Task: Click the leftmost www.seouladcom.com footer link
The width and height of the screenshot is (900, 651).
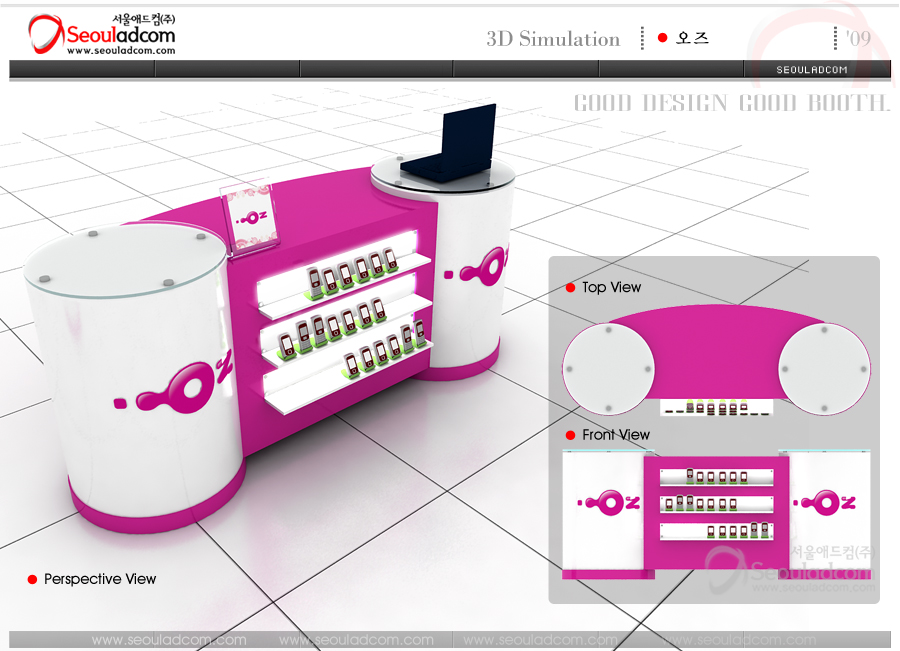Action: click(x=168, y=640)
